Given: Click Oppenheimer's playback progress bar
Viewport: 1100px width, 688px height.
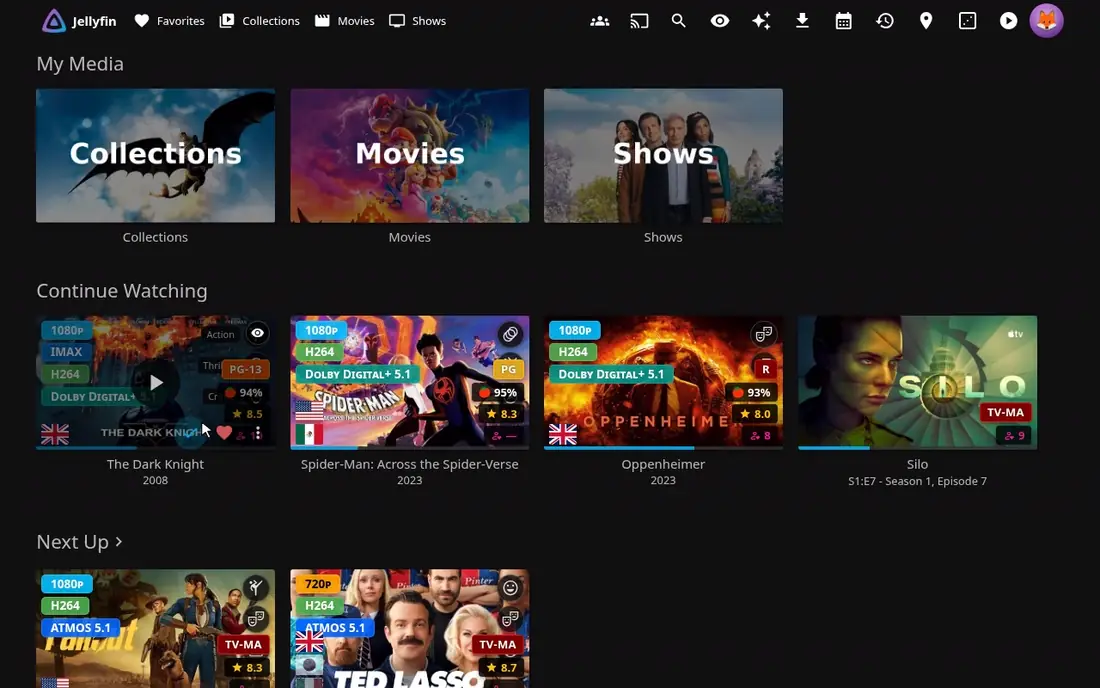Looking at the screenshot, I should coord(663,447).
